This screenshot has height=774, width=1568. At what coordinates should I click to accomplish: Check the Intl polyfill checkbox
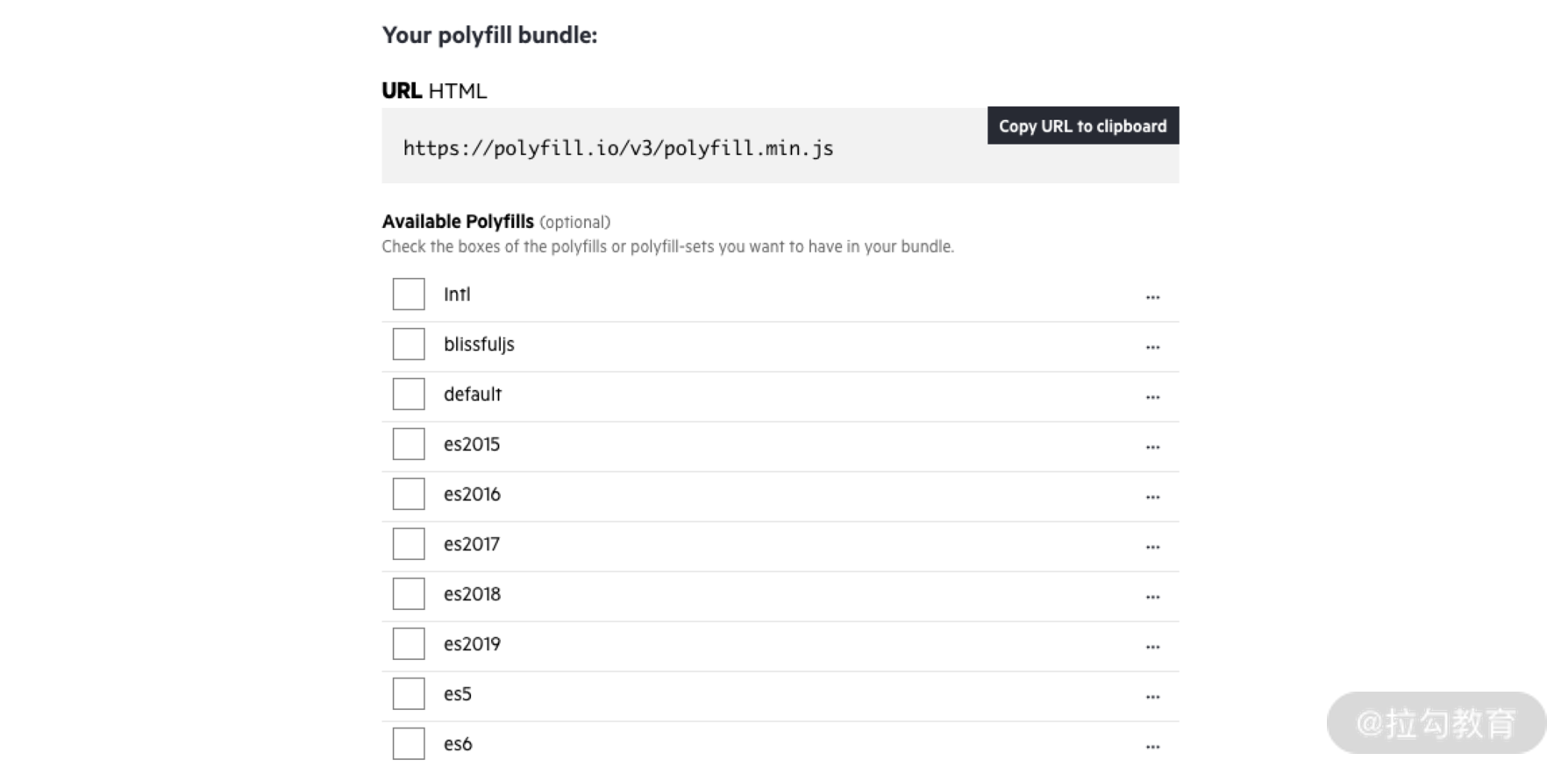click(x=409, y=295)
